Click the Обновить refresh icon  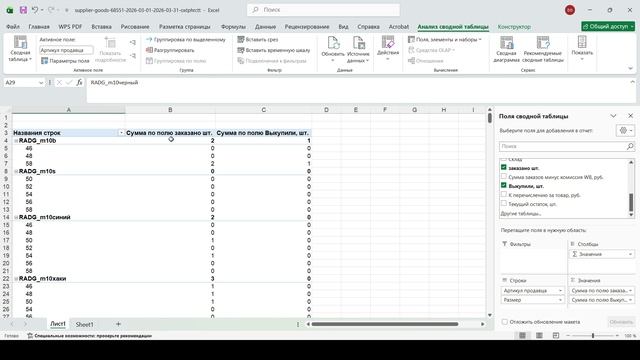coord(333,42)
